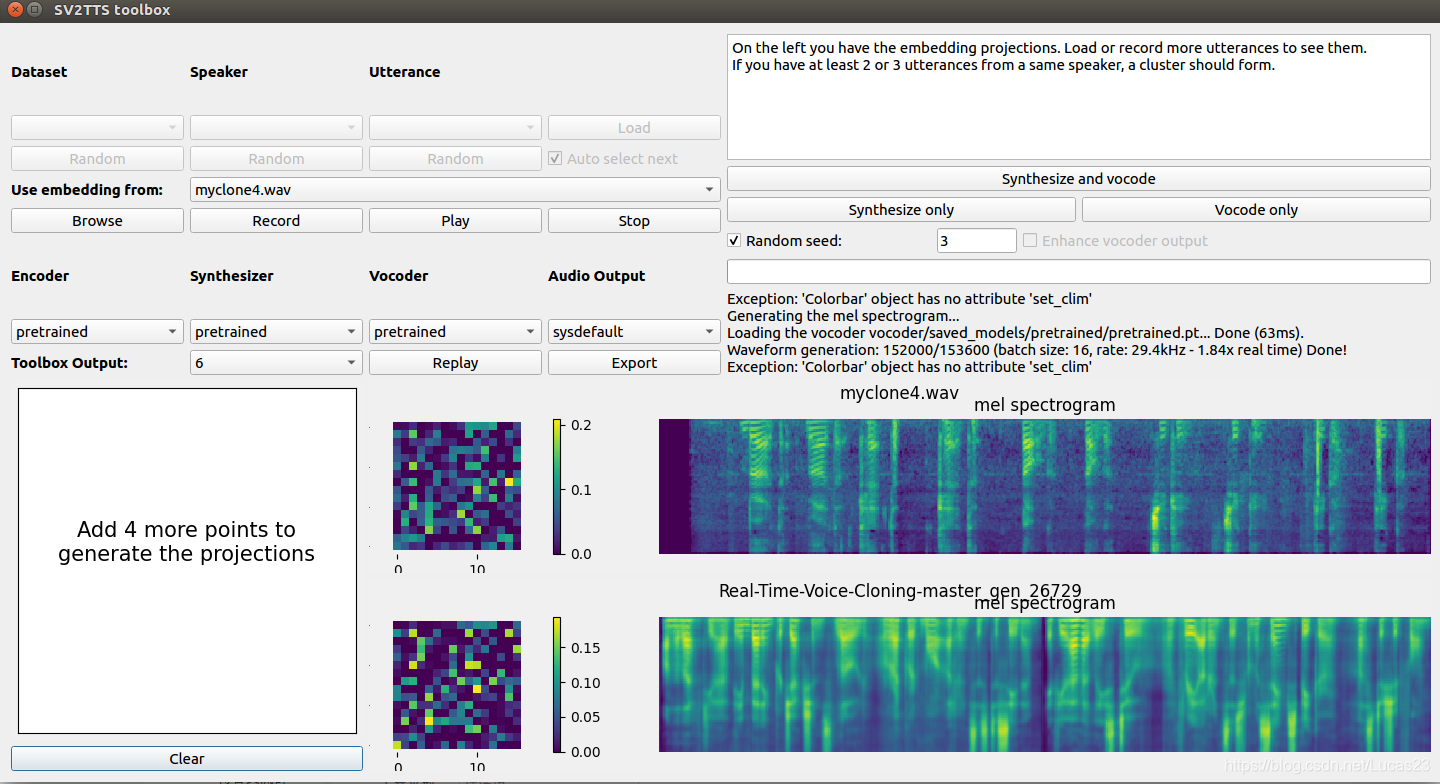Click the Synthesize only button

(x=900, y=209)
